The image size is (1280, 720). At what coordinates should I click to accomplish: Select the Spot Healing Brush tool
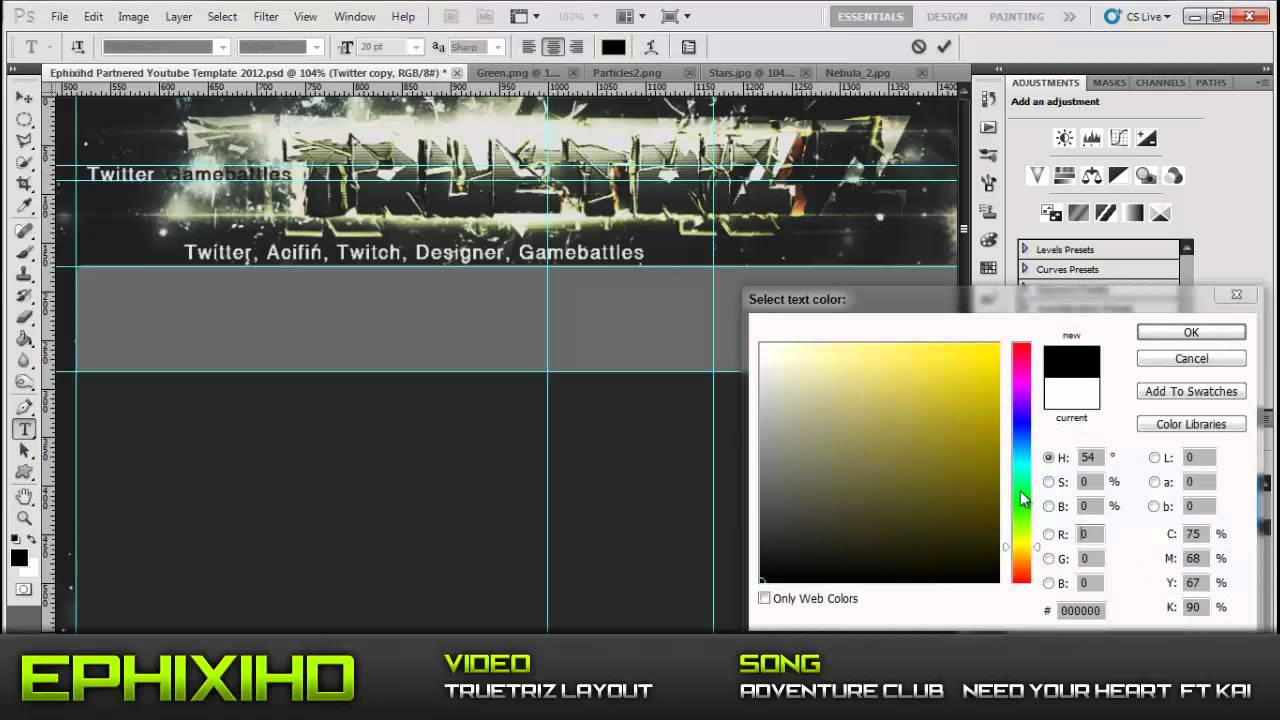24,231
